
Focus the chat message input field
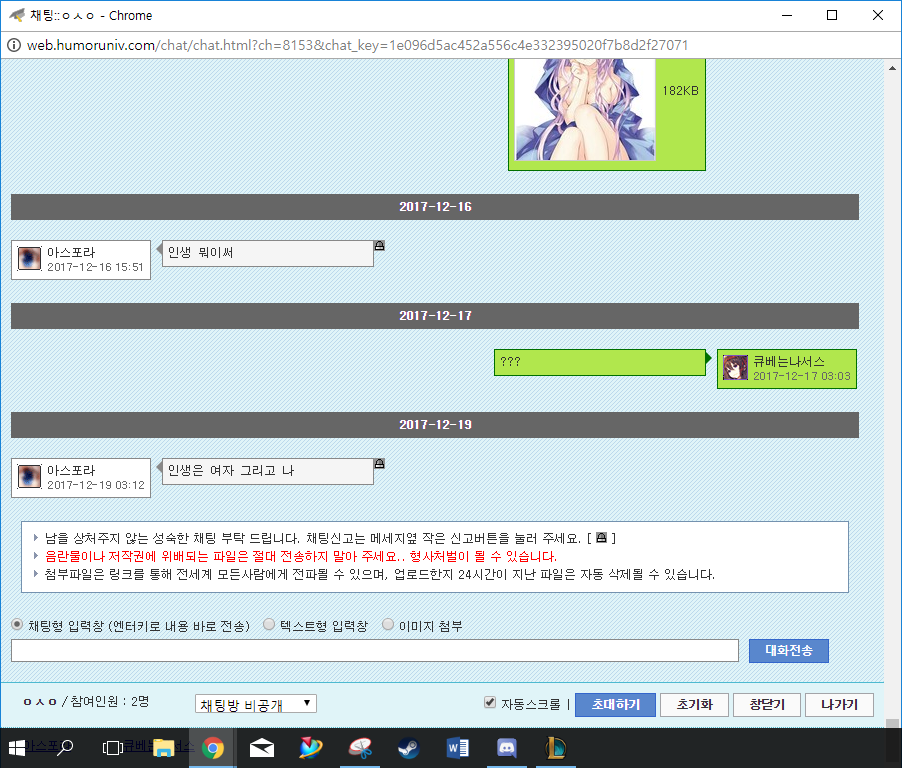coord(375,651)
